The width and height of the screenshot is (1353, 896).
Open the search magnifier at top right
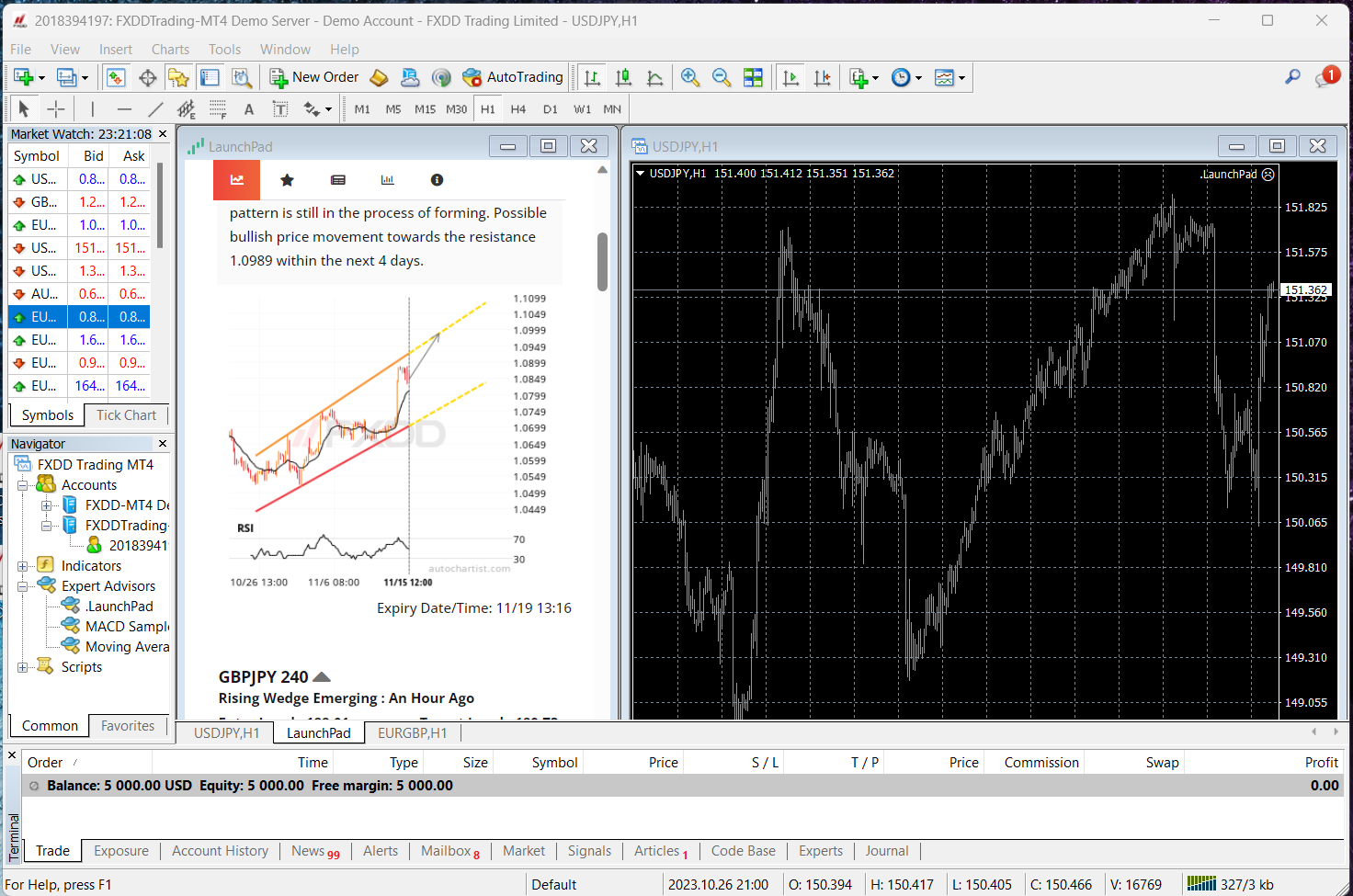(1292, 77)
